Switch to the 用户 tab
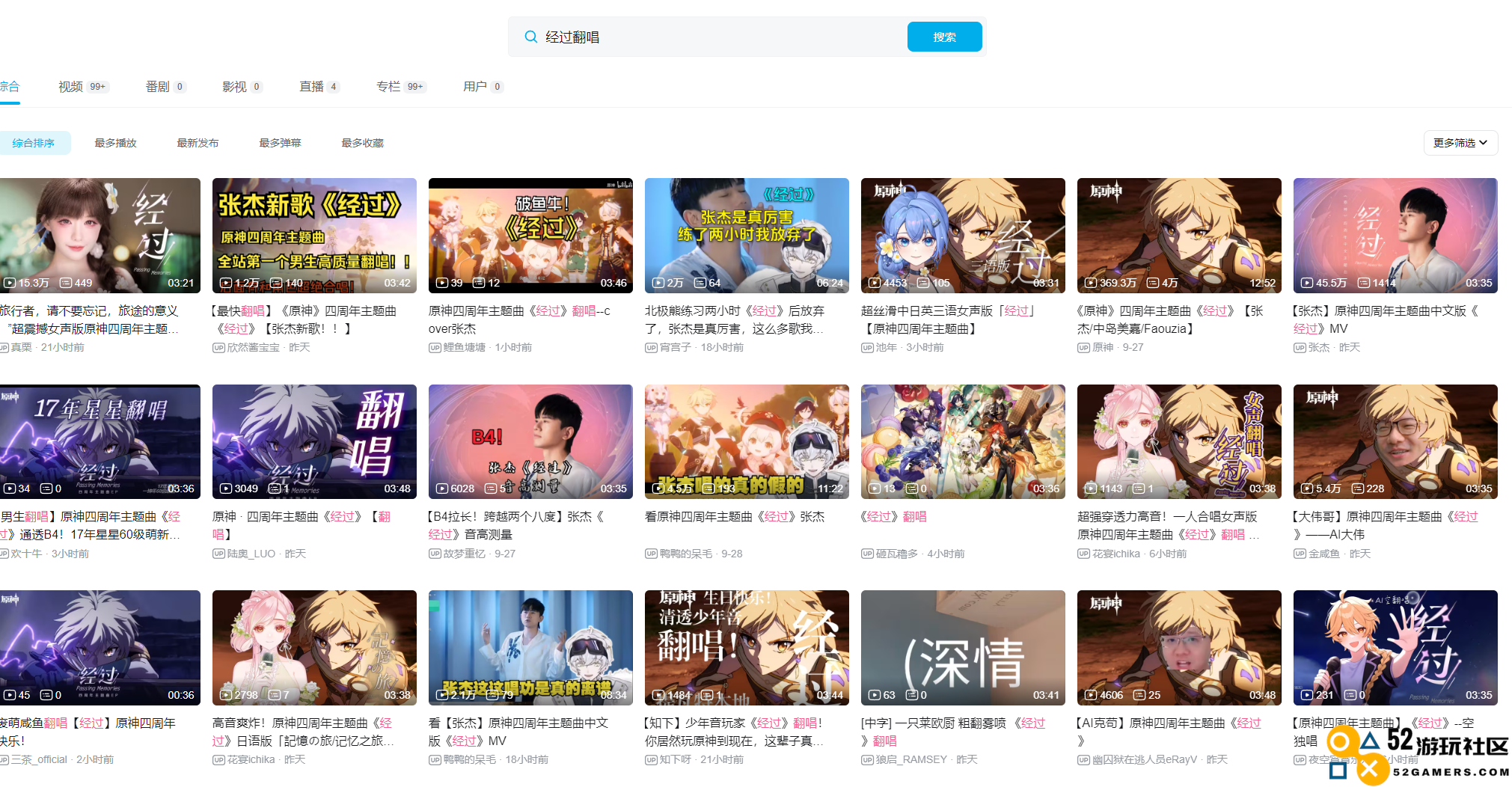This screenshot has width=1512, height=787. pyautogui.click(x=483, y=87)
